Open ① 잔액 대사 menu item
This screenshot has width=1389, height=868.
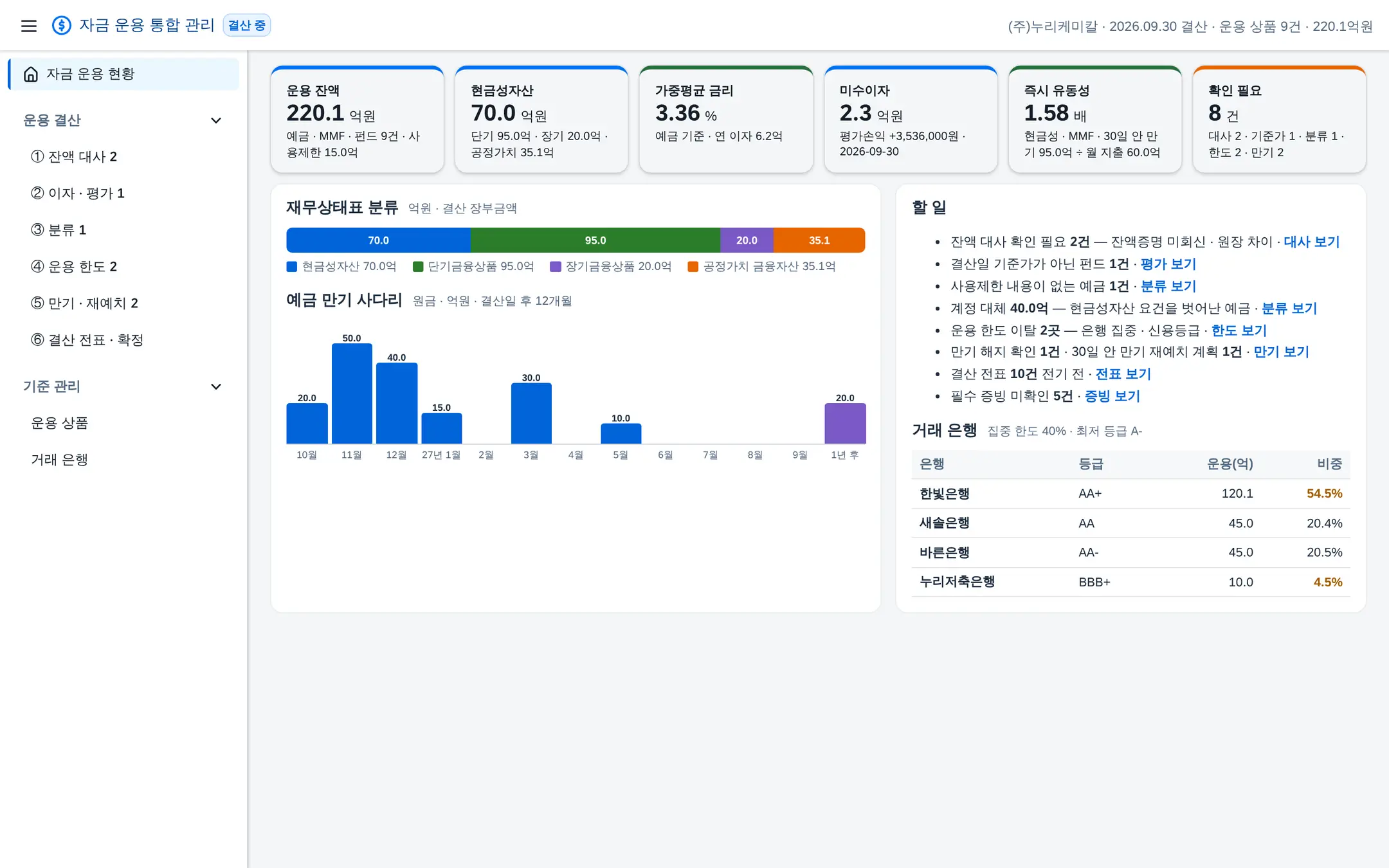pos(123,157)
